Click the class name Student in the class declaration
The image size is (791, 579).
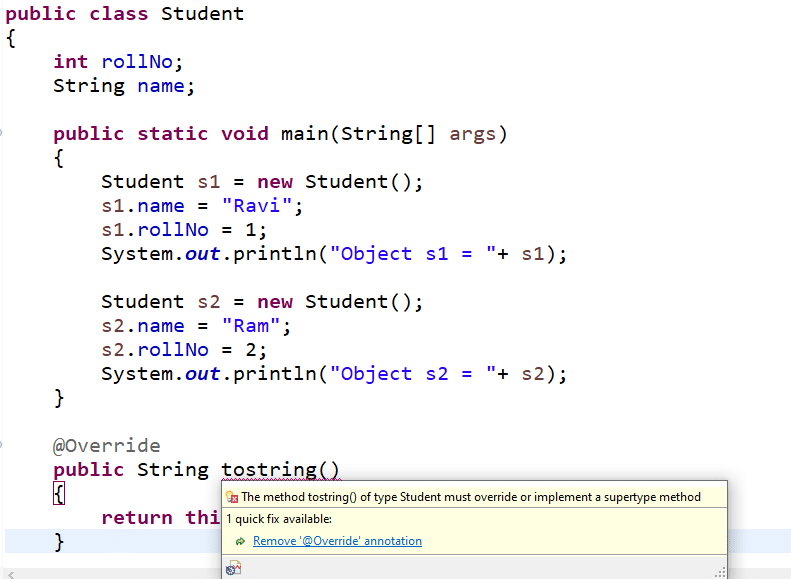(x=202, y=14)
